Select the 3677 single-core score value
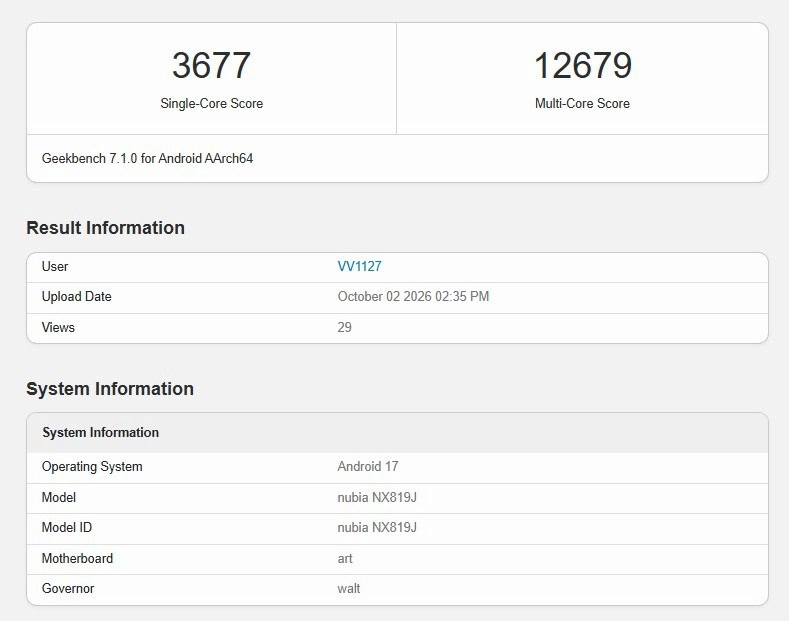This screenshot has height=621, width=789. tap(211, 65)
